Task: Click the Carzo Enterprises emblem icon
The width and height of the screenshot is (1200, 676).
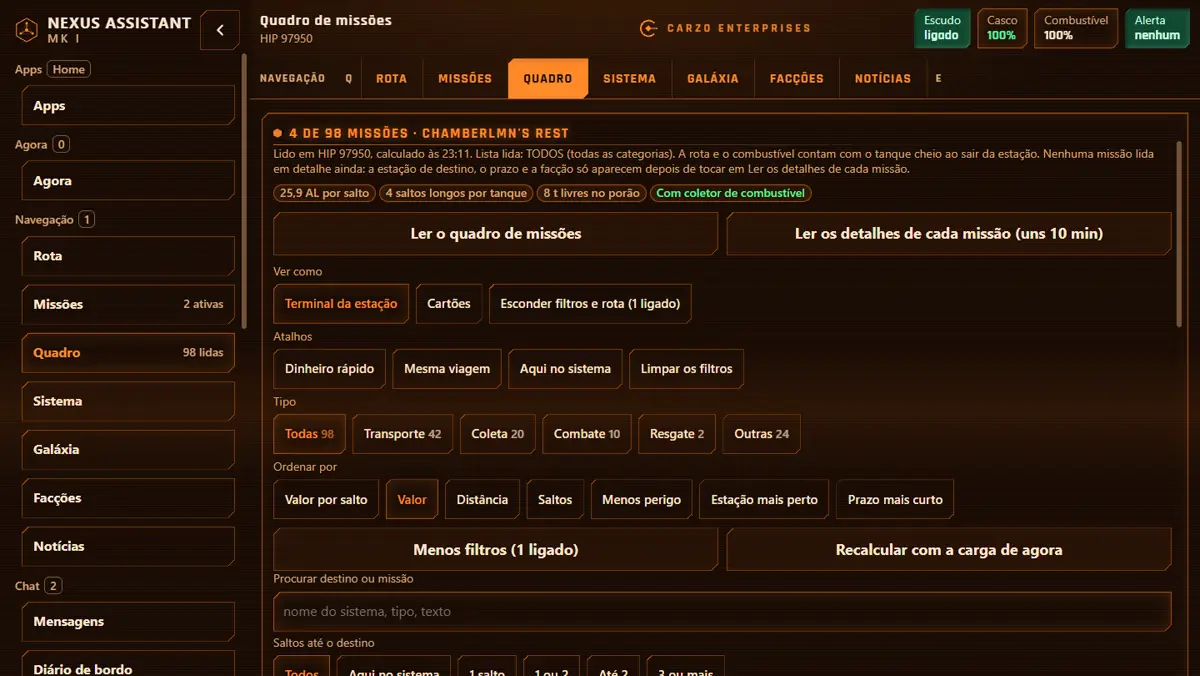Action: (x=648, y=28)
